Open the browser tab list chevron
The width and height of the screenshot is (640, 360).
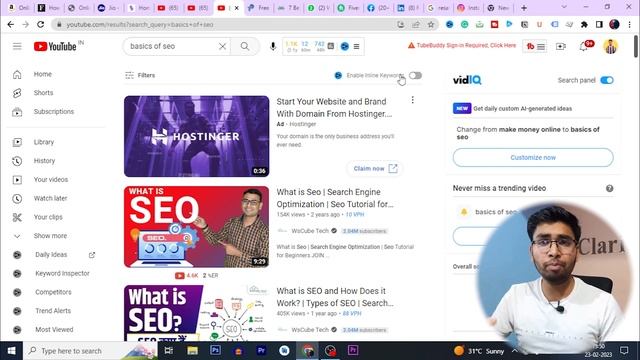(x=564, y=7)
